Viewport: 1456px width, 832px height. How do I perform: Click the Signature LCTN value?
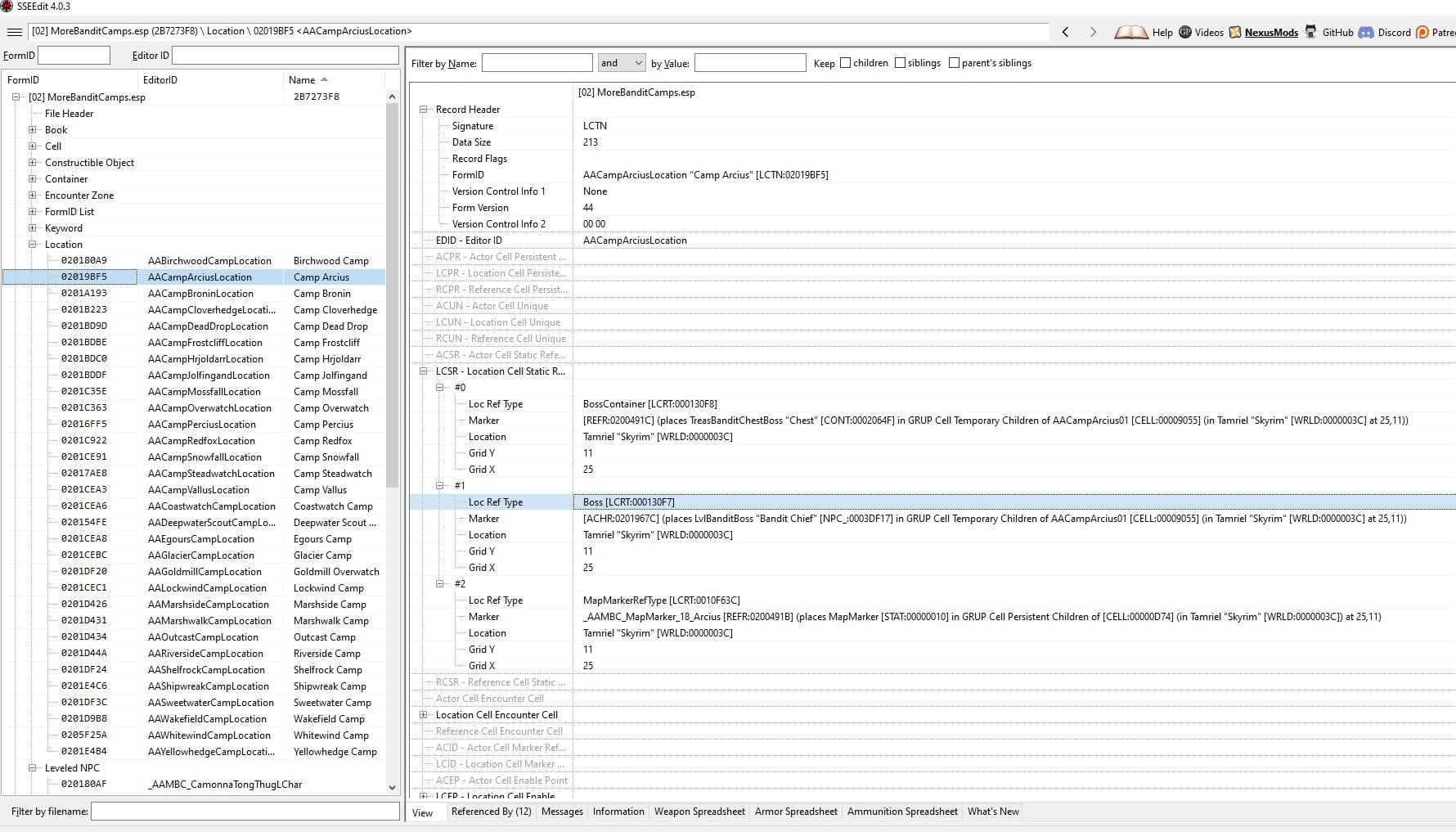tap(595, 125)
